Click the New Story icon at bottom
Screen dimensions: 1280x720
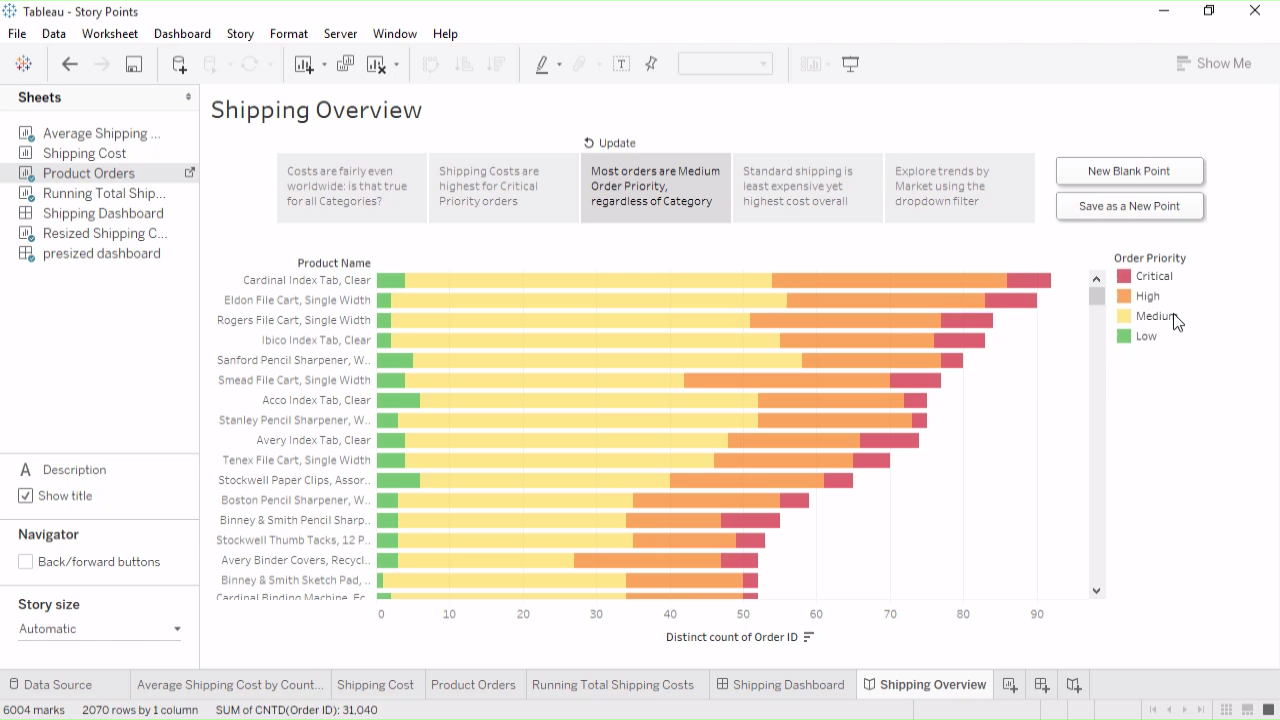pos(1073,685)
